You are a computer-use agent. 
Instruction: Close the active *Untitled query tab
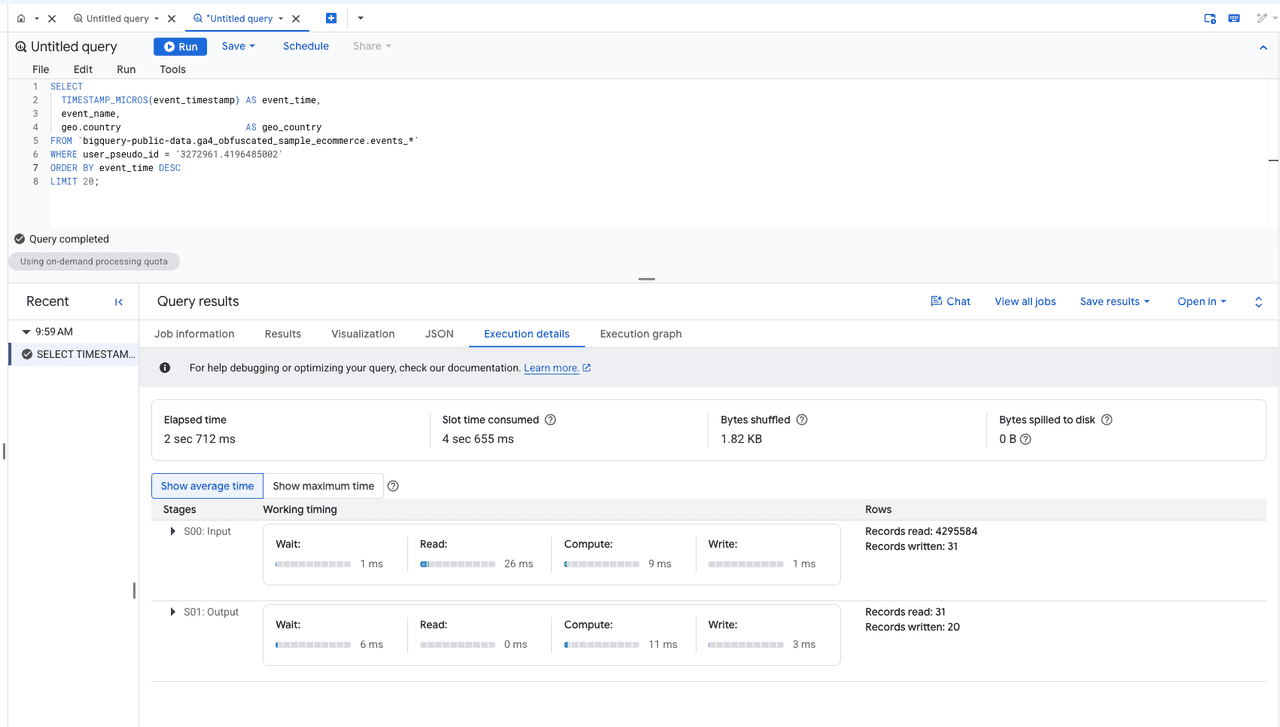pyautogui.click(x=296, y=18)
